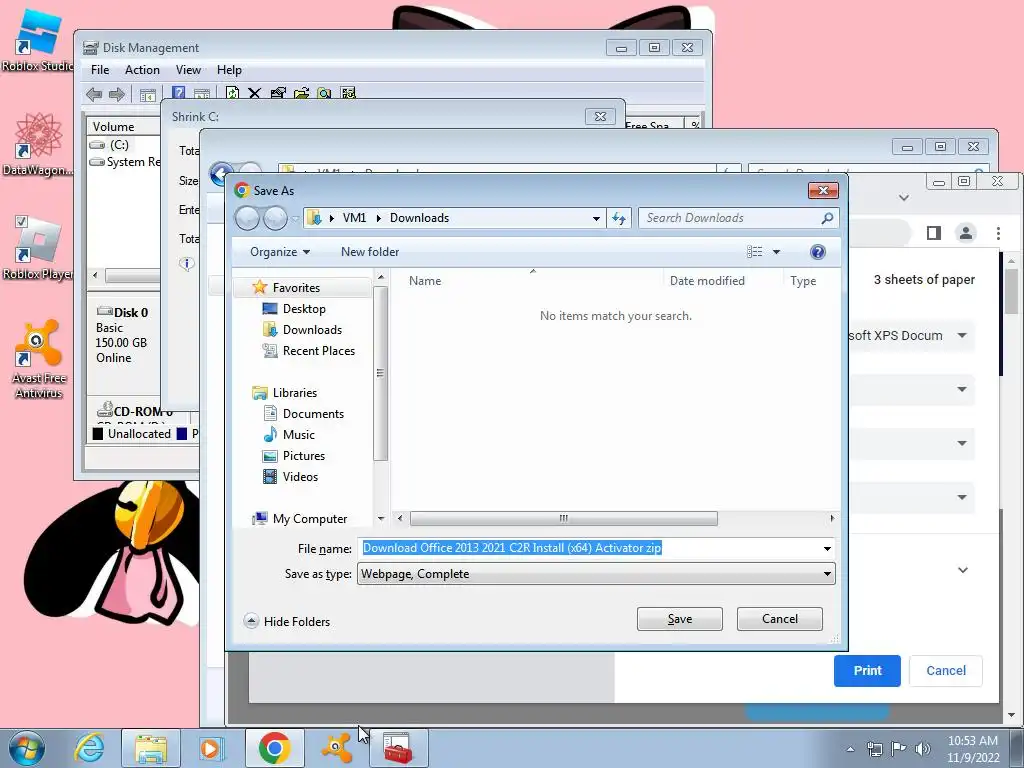Image resolution: width=1024 pixels, height=768 pixels.
Task: Expand the More settings chevron in print panel
Action: pos(963,570)
